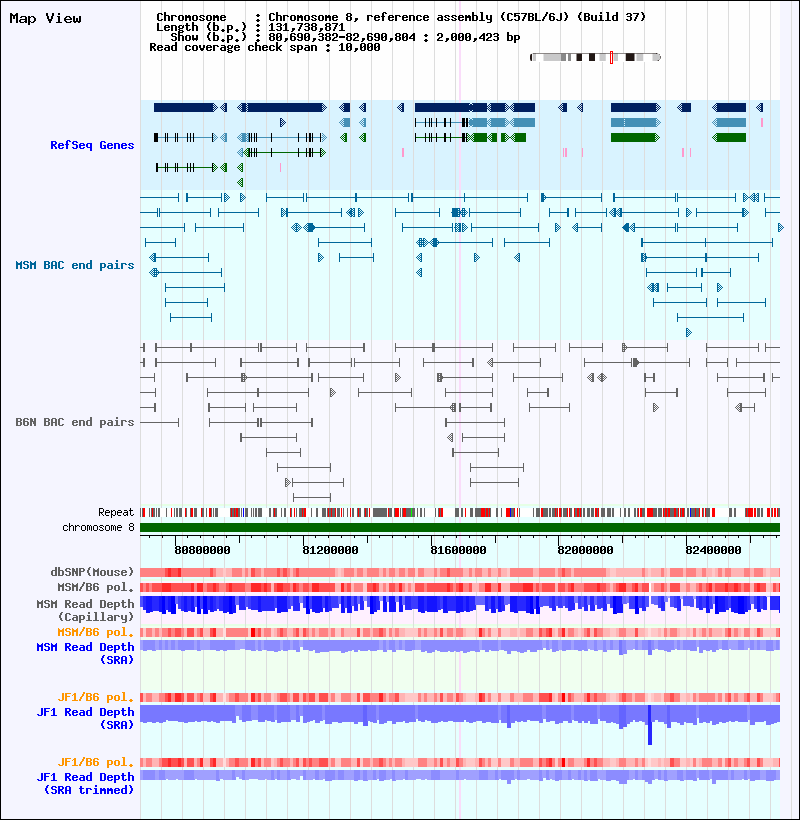Click the Read coverage check span text
The width and height of the screenshot is (800, 820).
pyautogui.click(x=265, y=47)
